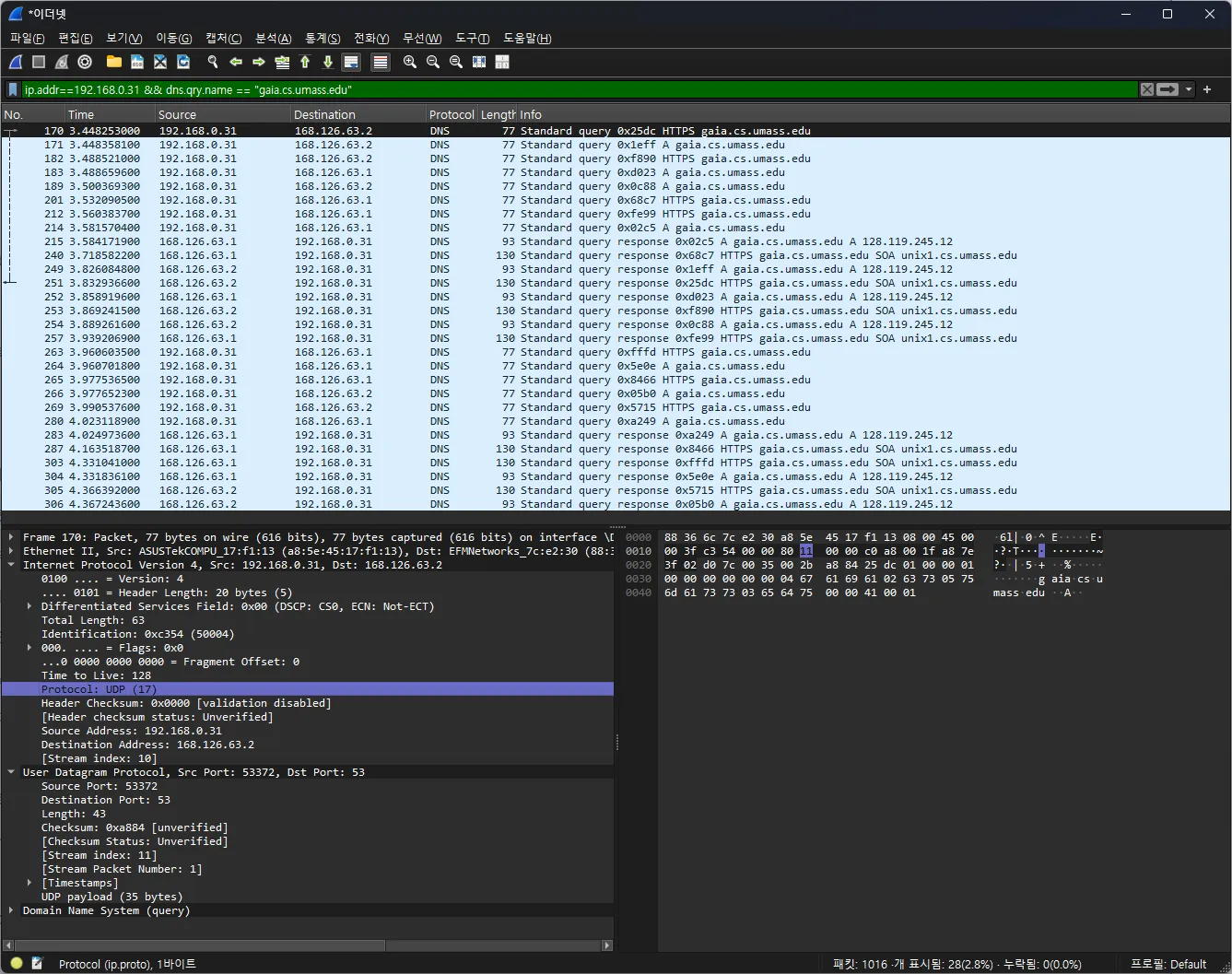Open the 분석(A) menu
This screenshot has height=974, width=1232.
[273, 38]
